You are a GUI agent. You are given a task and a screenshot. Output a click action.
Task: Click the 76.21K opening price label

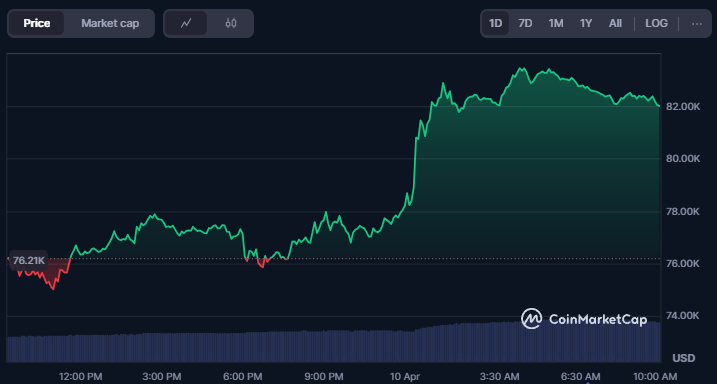click(x=28, y=261)
